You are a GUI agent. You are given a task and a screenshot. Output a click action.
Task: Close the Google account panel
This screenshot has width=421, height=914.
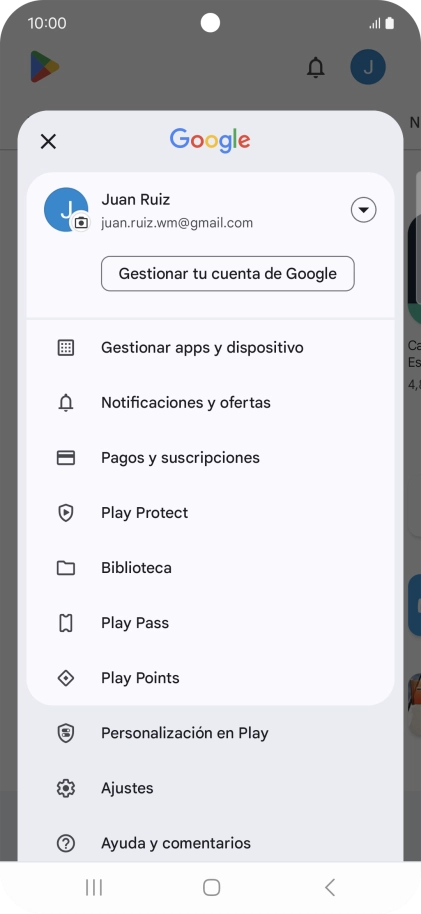click(48, 141)
